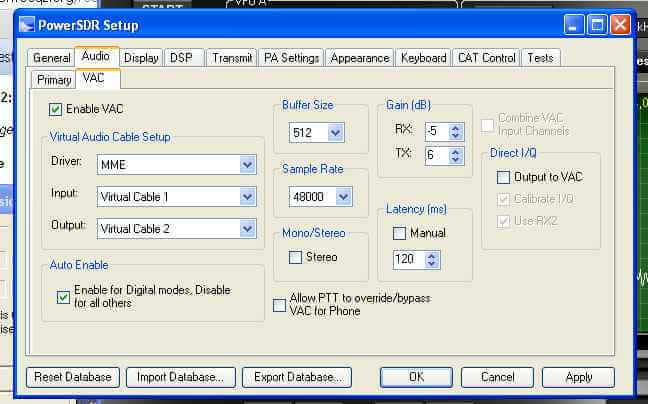Viewport: 648px width, 404px height.
Task: Decrease TX gain with down arrow
Action: pyautogui.click(x=456, y=160)
